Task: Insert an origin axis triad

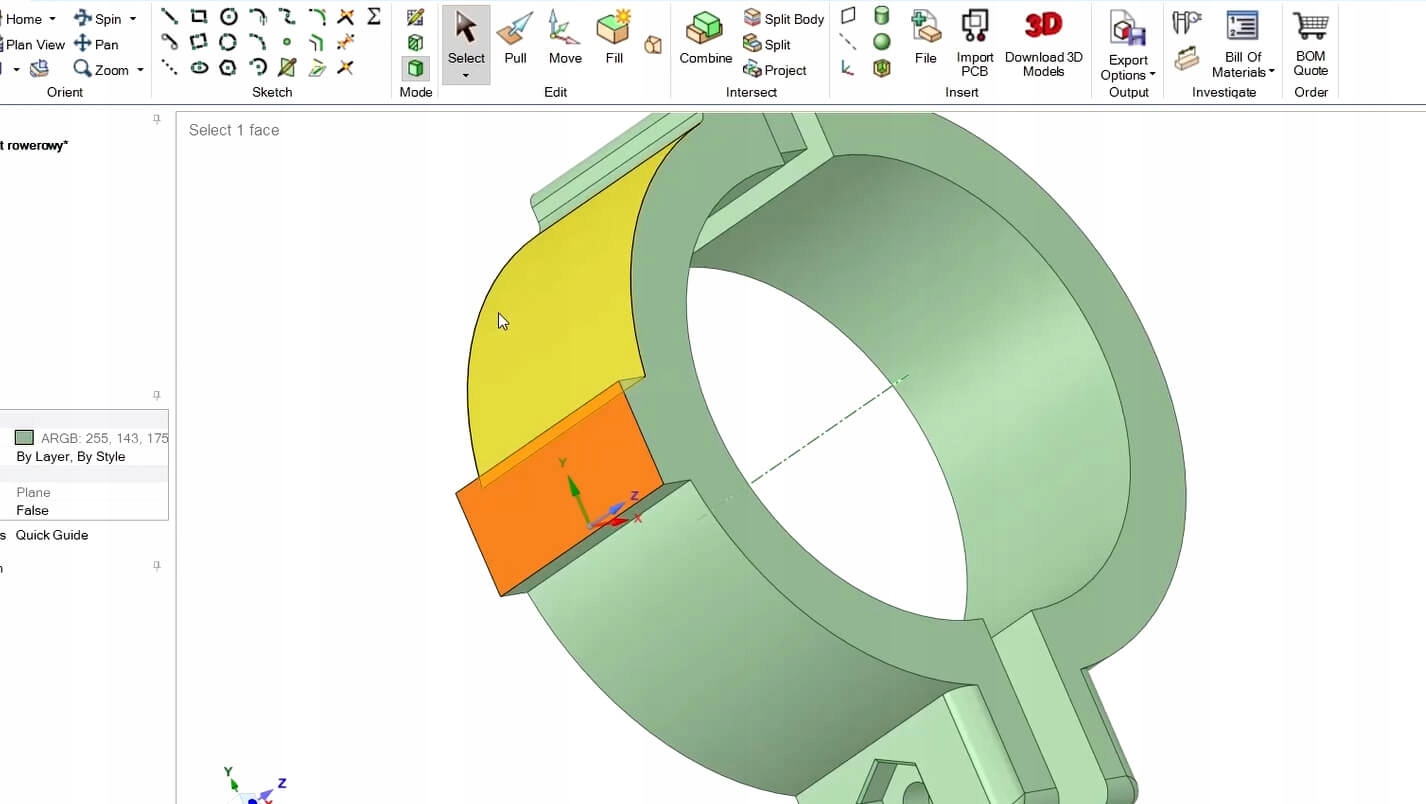Action: [x=848, y=68]
